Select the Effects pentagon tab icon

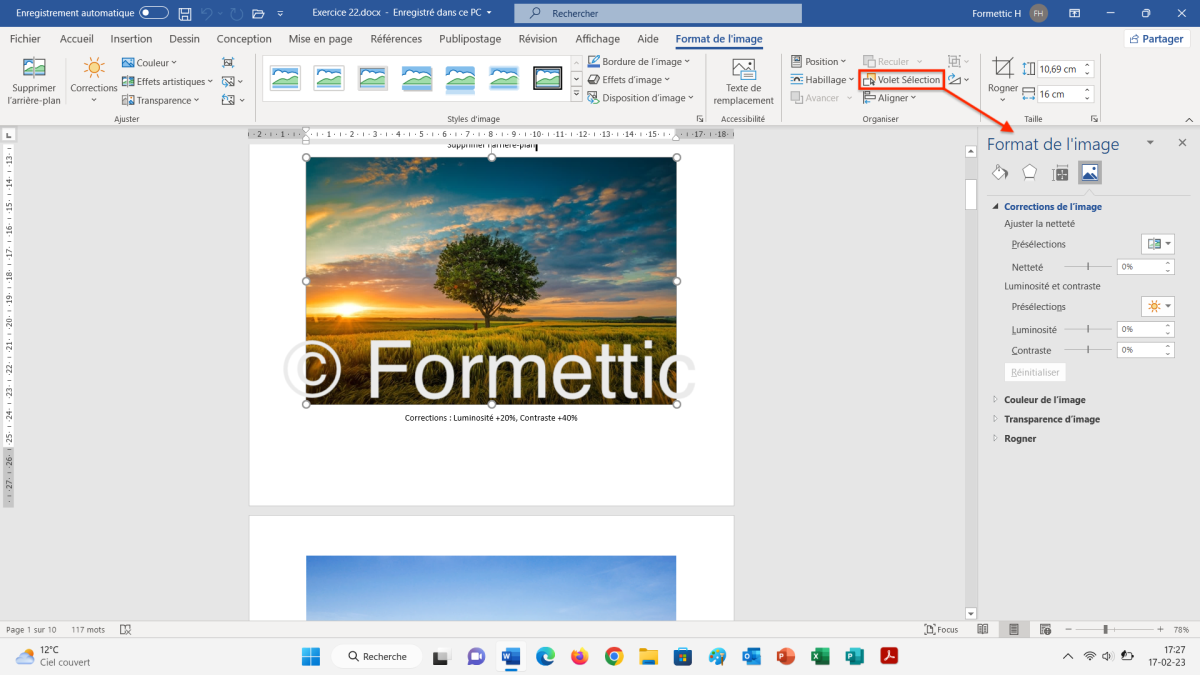[1029, 173]
